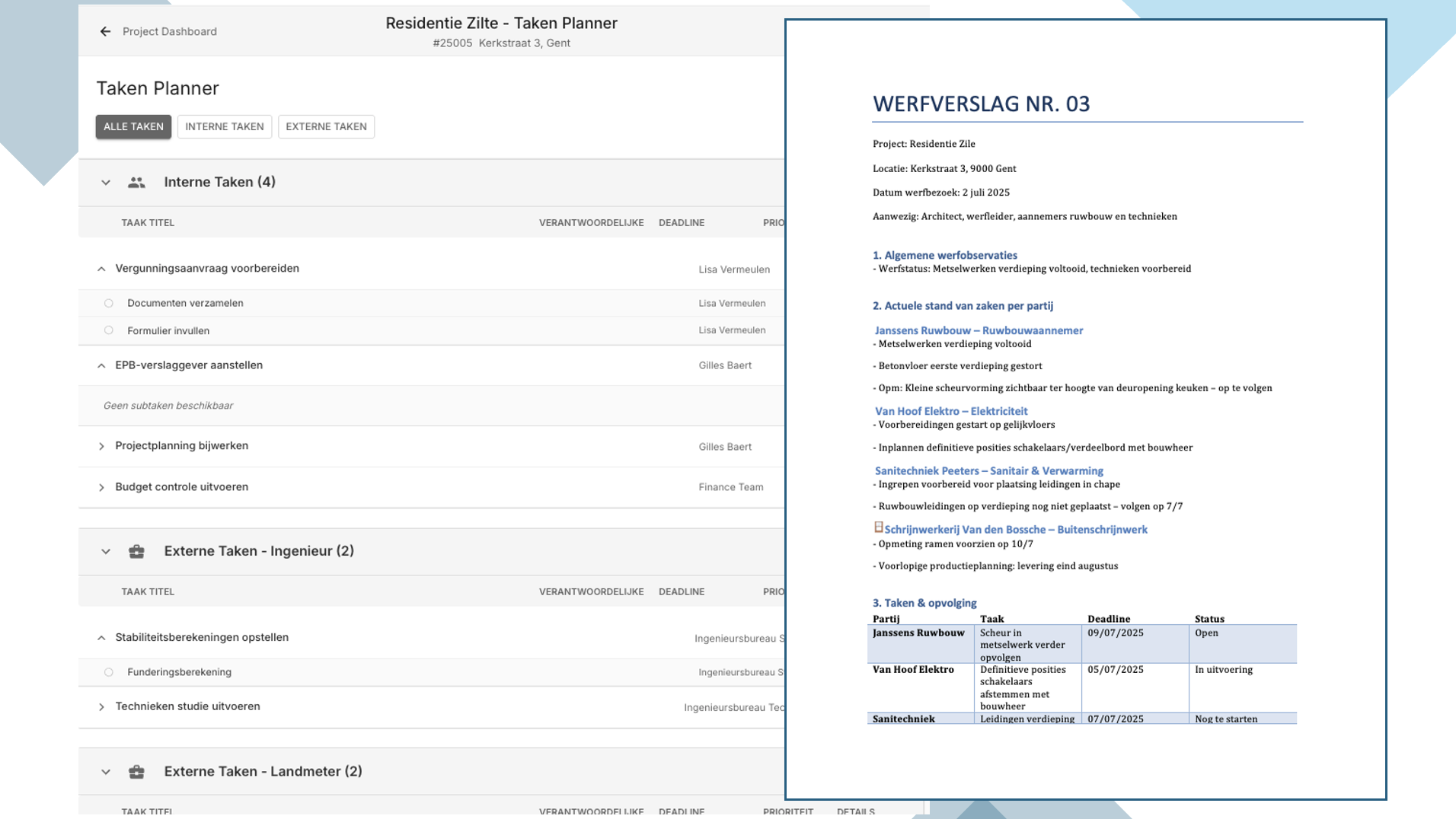Click Gilles Baert on EPB-verslaggever row
1456x819 pixels.
tap(725, 365)
